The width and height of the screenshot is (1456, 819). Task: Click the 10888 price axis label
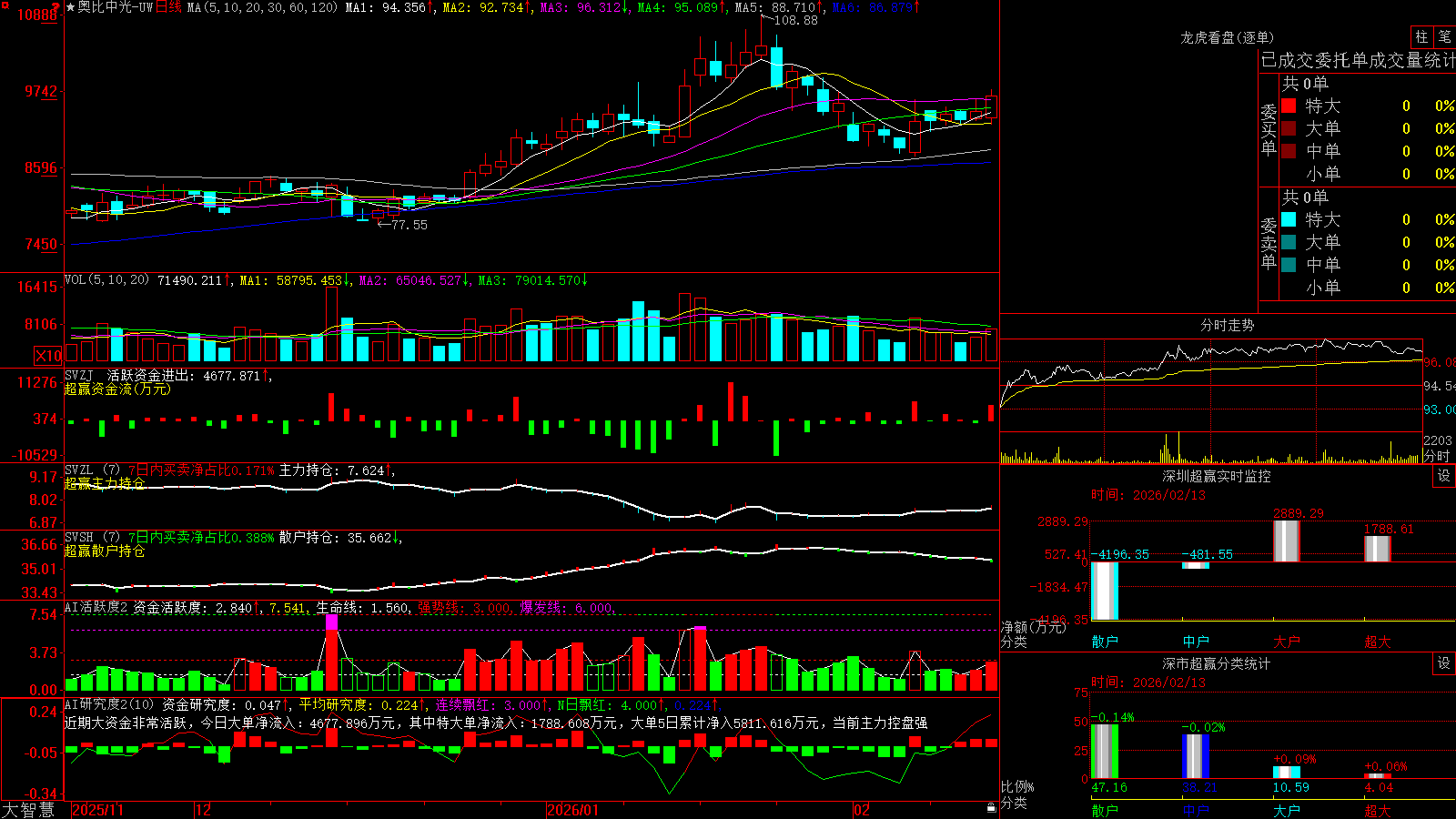point(37,15)
